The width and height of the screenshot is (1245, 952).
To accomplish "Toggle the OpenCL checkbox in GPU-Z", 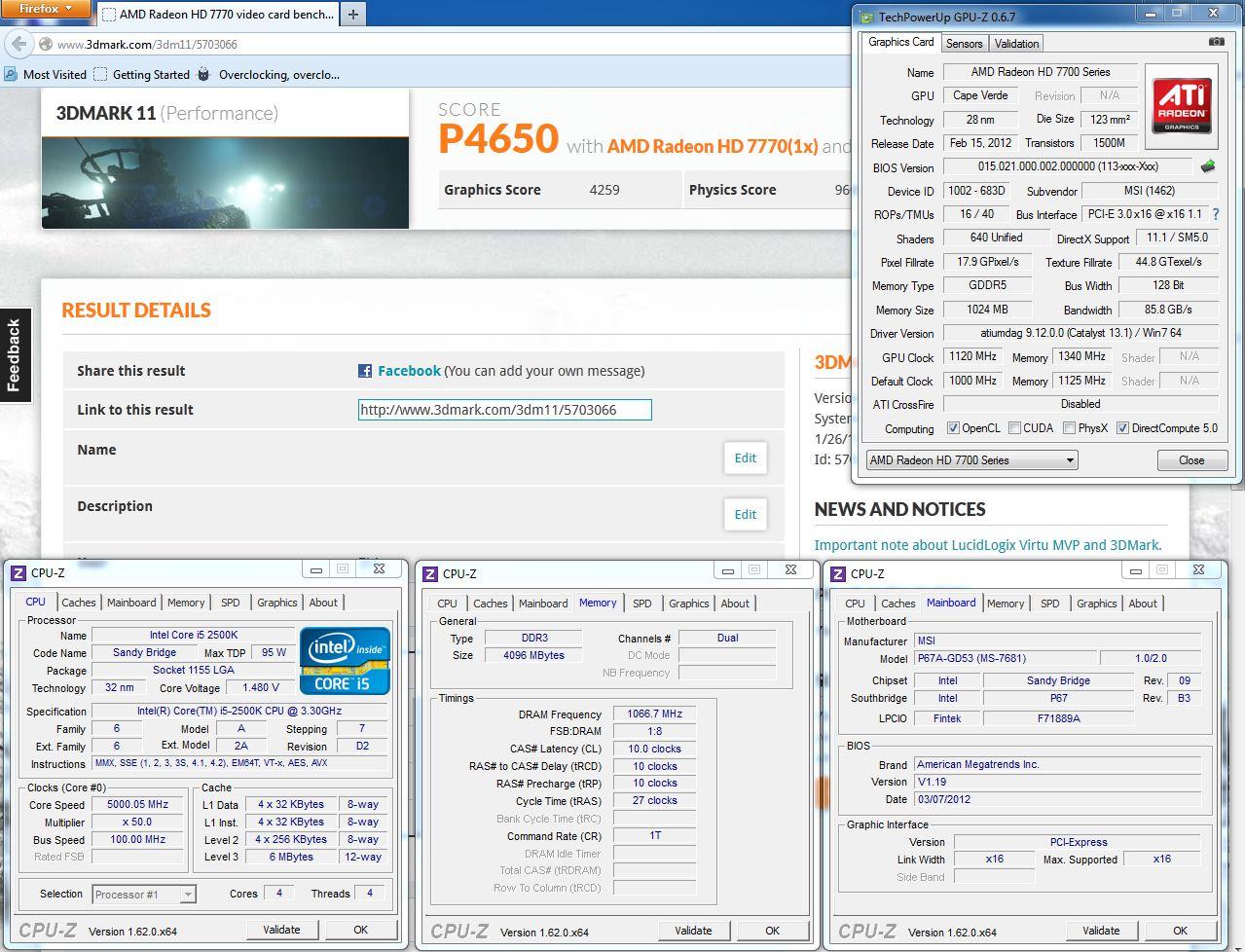I will pos(953,428).
